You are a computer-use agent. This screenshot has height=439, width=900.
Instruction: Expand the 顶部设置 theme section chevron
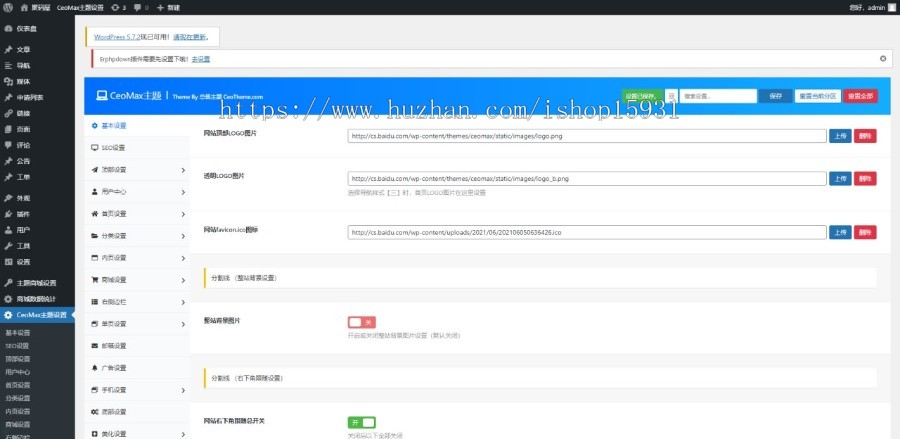183,170
